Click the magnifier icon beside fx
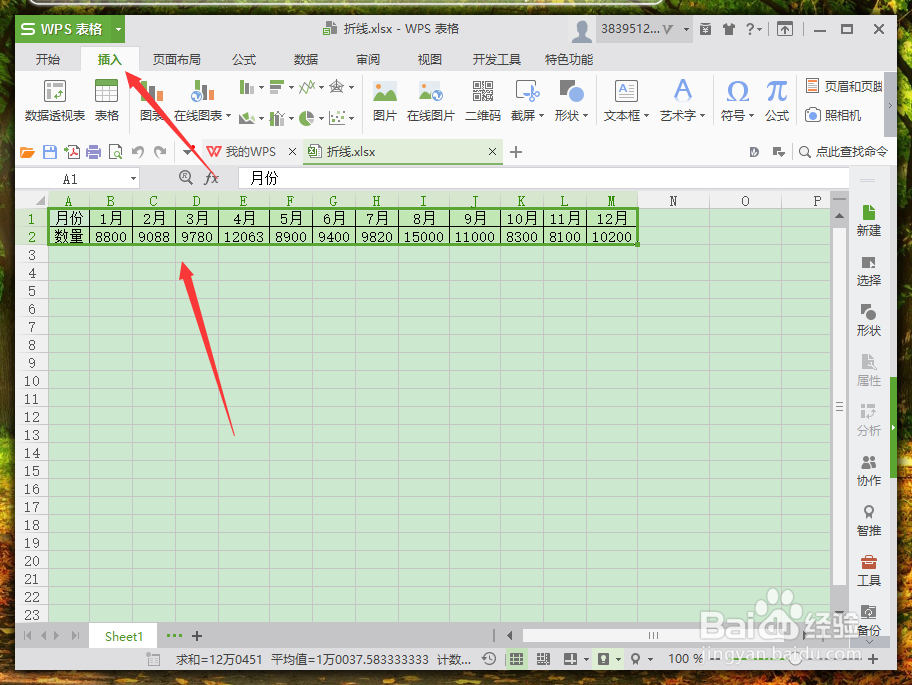The image size is (912, 685). coord(186,177)
